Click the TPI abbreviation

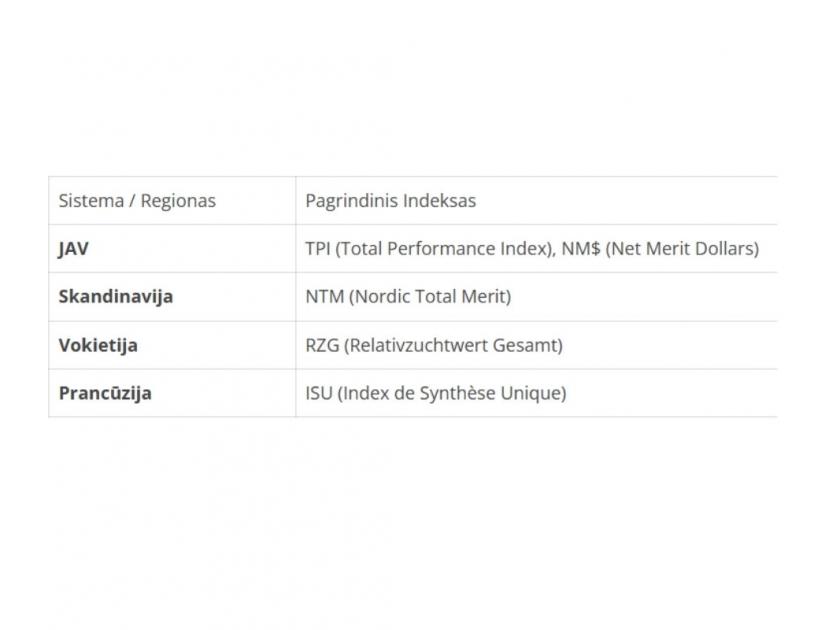(x=318, y=249)
